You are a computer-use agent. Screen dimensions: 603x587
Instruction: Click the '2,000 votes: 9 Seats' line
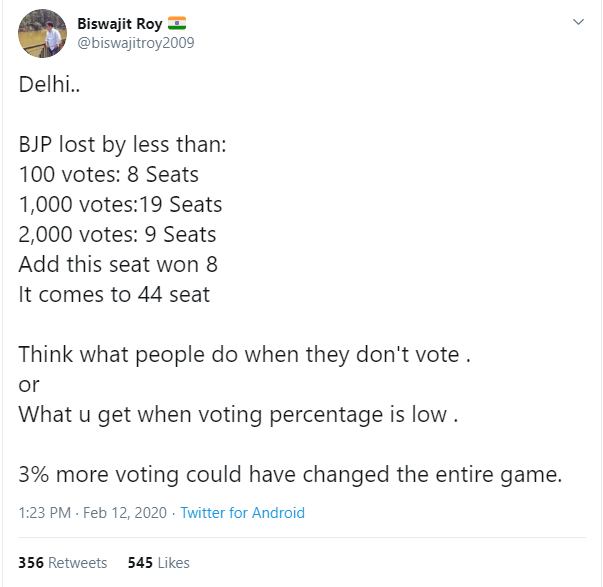(x=117, y=235)
